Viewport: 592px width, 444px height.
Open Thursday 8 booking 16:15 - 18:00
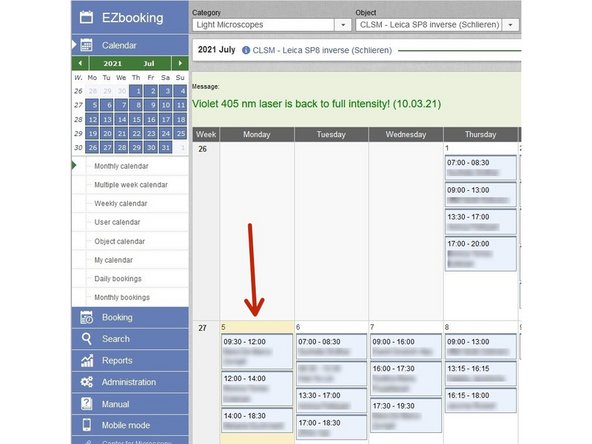coord(481,400)
